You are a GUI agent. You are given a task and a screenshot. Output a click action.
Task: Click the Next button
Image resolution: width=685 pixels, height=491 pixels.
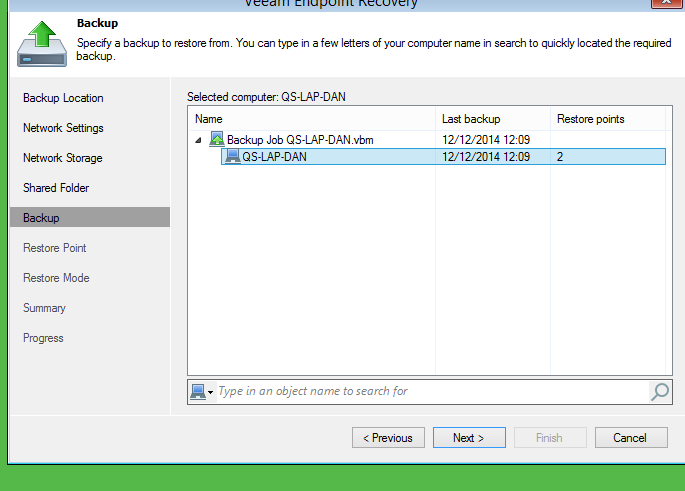click(469, 438)
